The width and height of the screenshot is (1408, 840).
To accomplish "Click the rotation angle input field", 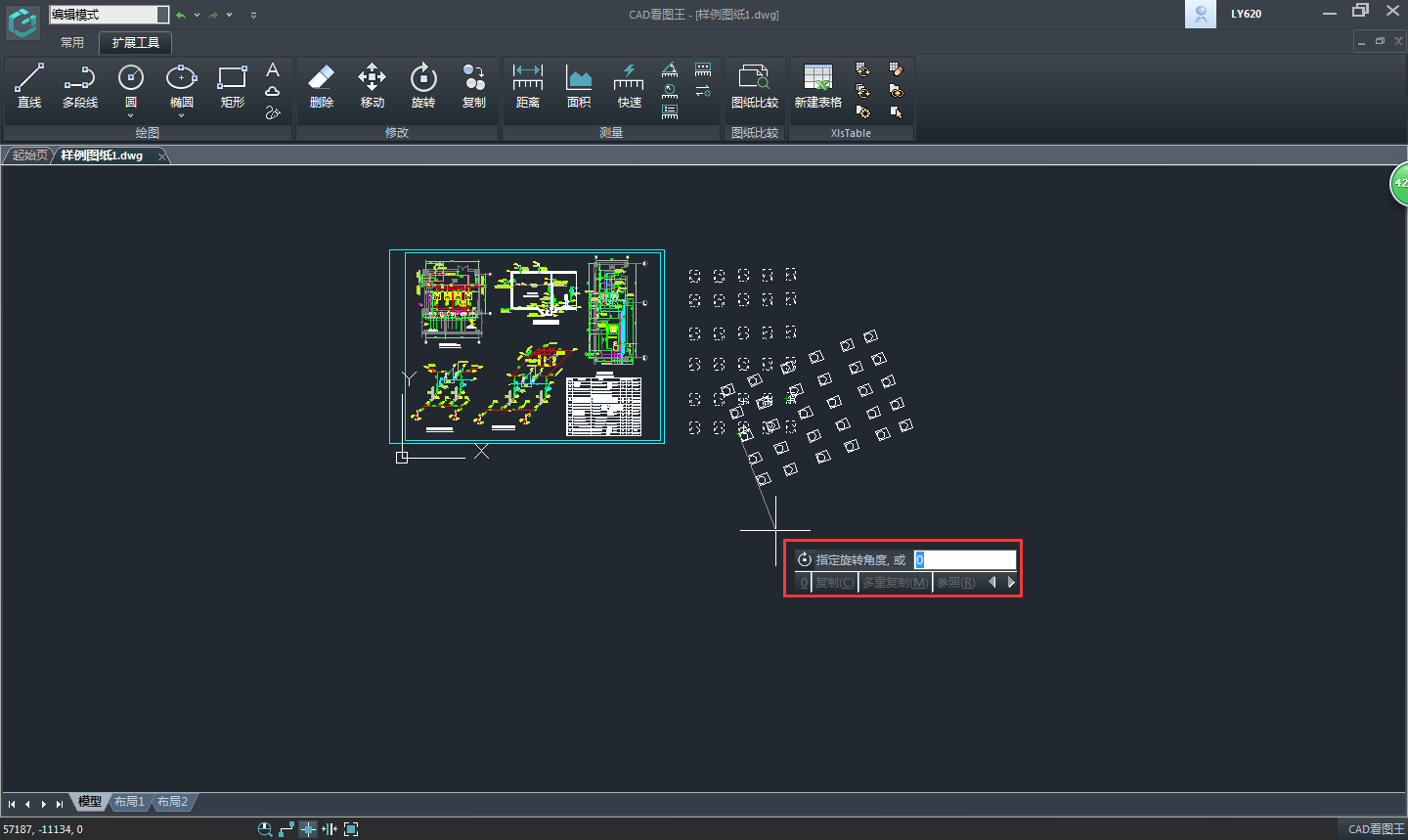I will [x=965, y=560].
